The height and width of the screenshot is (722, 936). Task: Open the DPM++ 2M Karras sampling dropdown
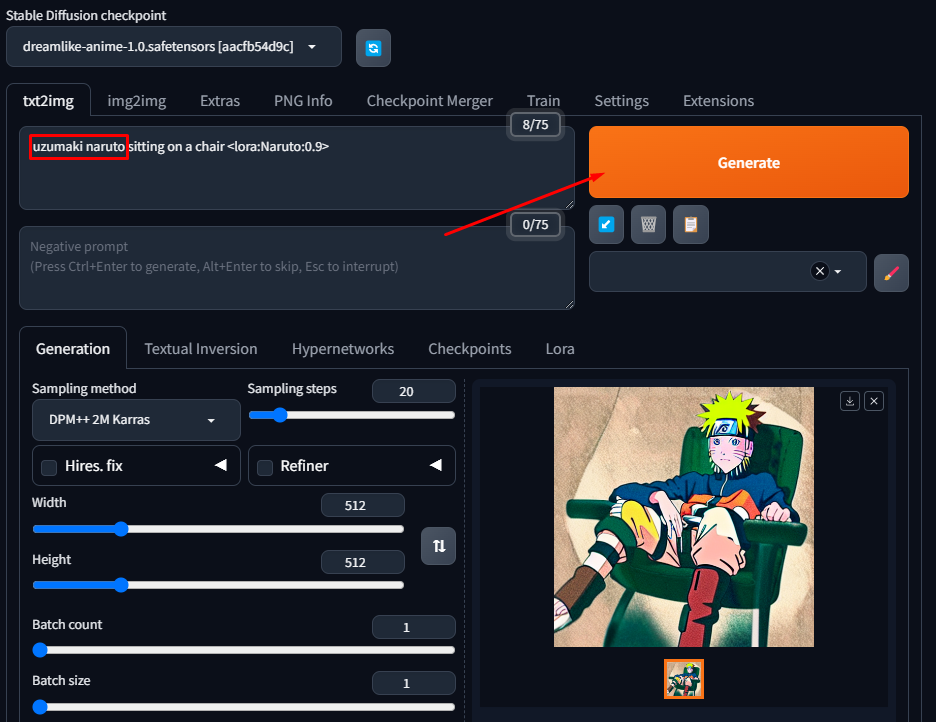tap(136, 420)
